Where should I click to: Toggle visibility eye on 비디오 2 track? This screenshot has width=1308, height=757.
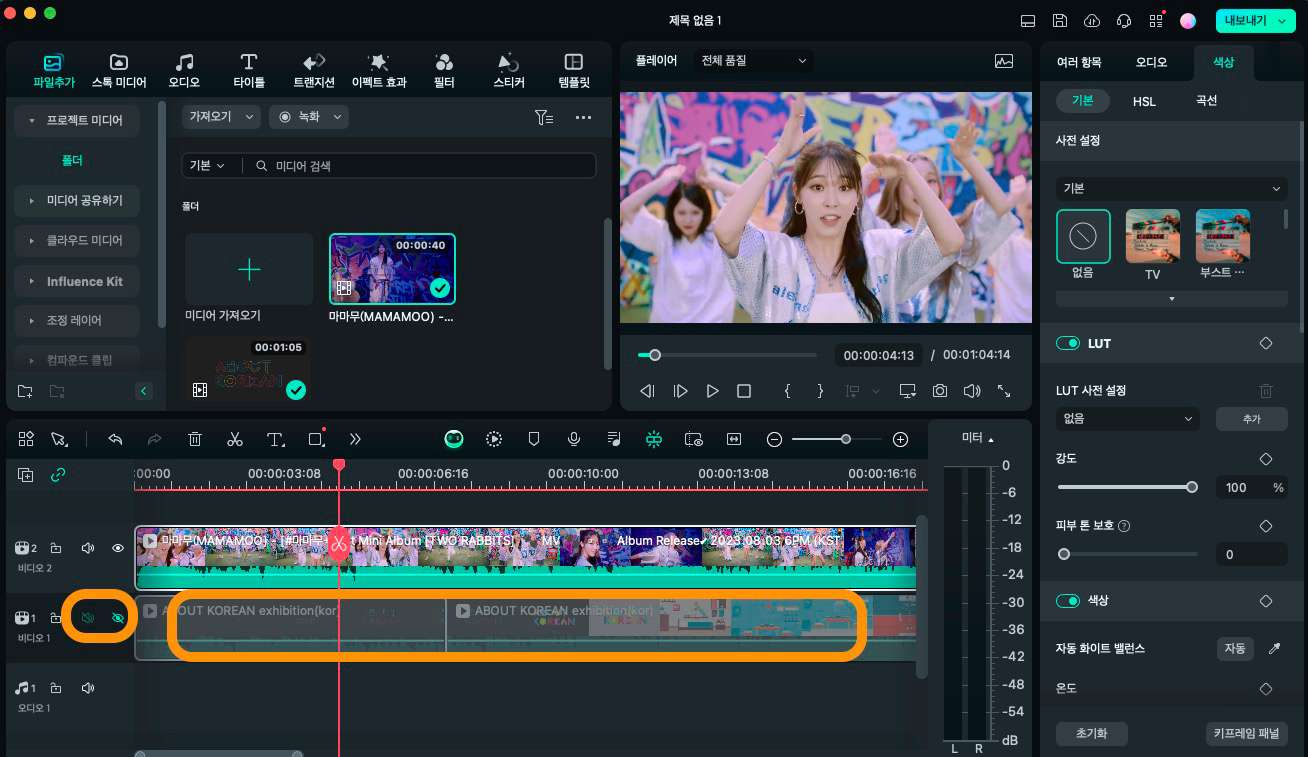[118, 548]
